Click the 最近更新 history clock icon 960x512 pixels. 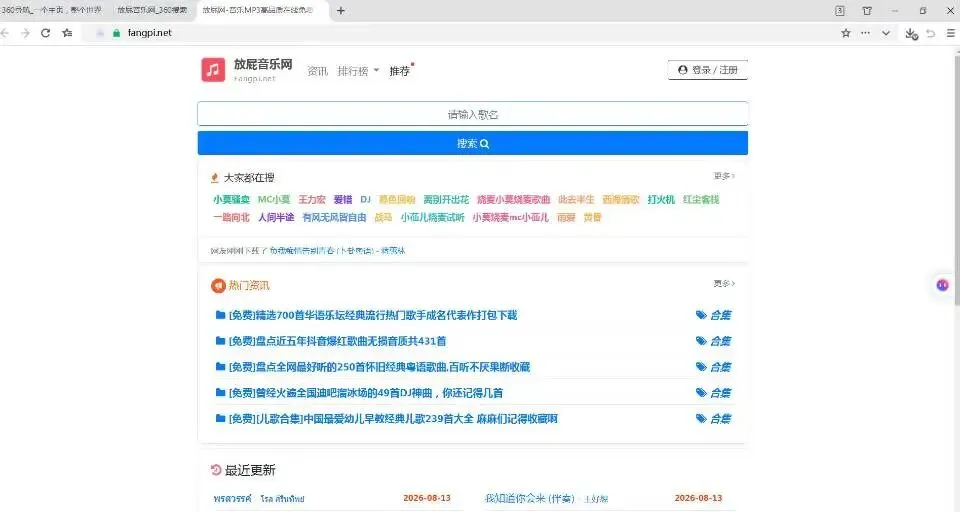pos(216,470)
